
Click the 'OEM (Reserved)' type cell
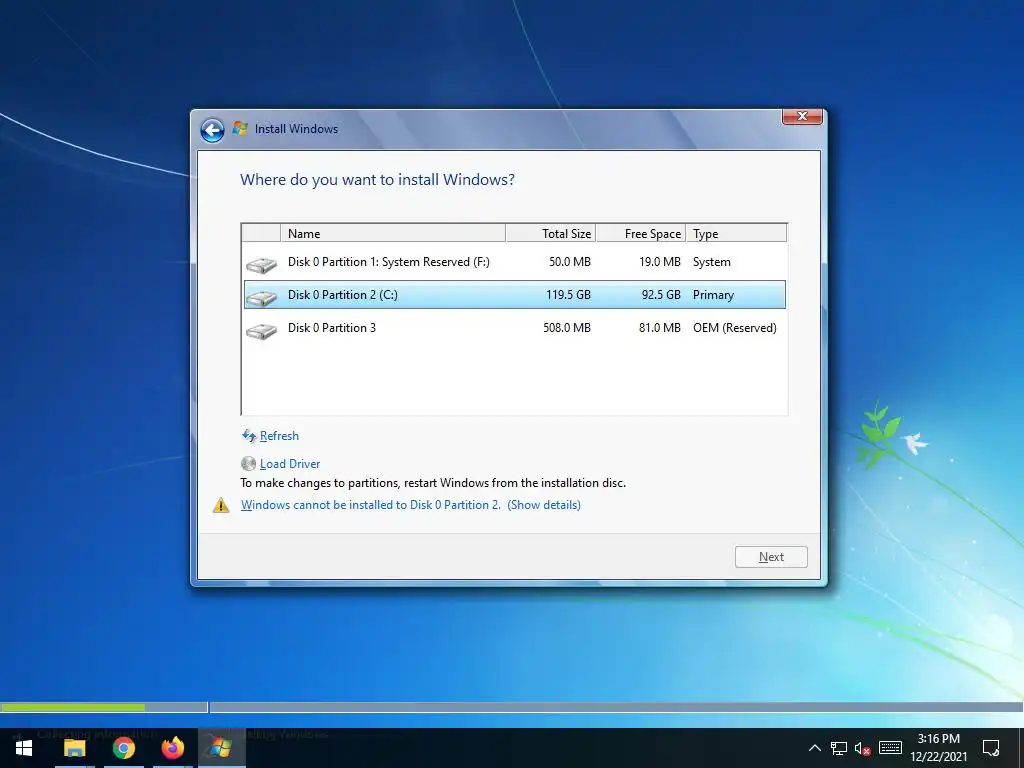point(735,328)
